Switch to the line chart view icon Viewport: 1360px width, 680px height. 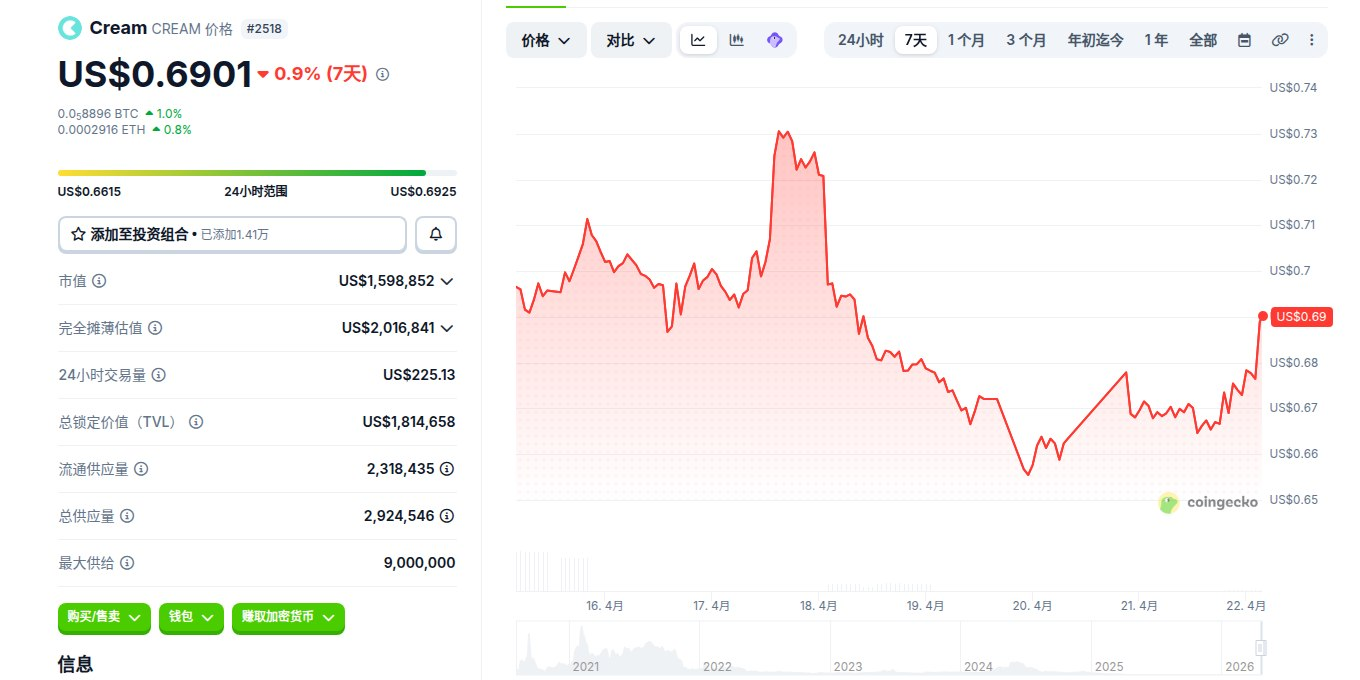[698, 40]
